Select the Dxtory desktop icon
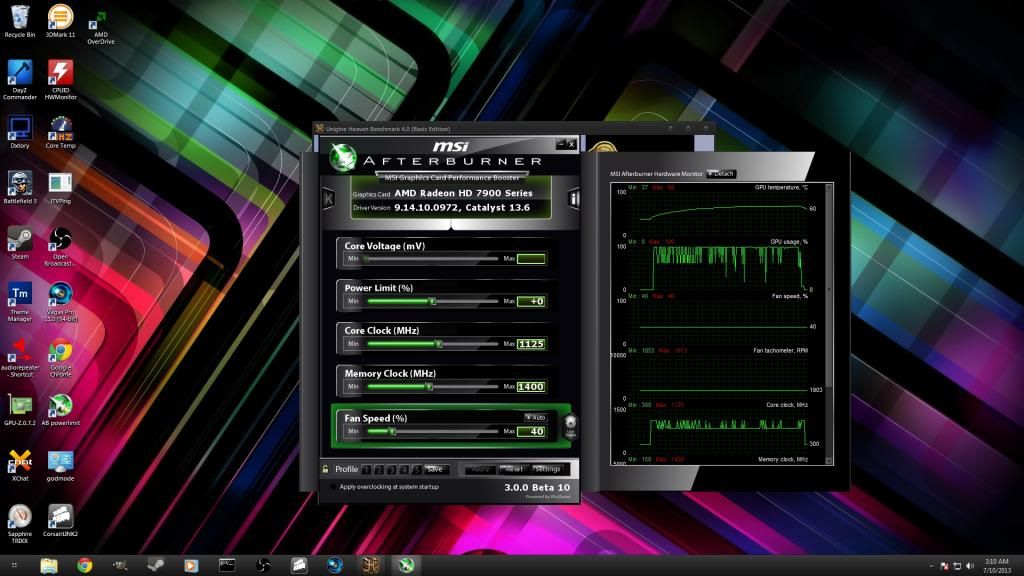The image size is (1024, 576). 20,133
